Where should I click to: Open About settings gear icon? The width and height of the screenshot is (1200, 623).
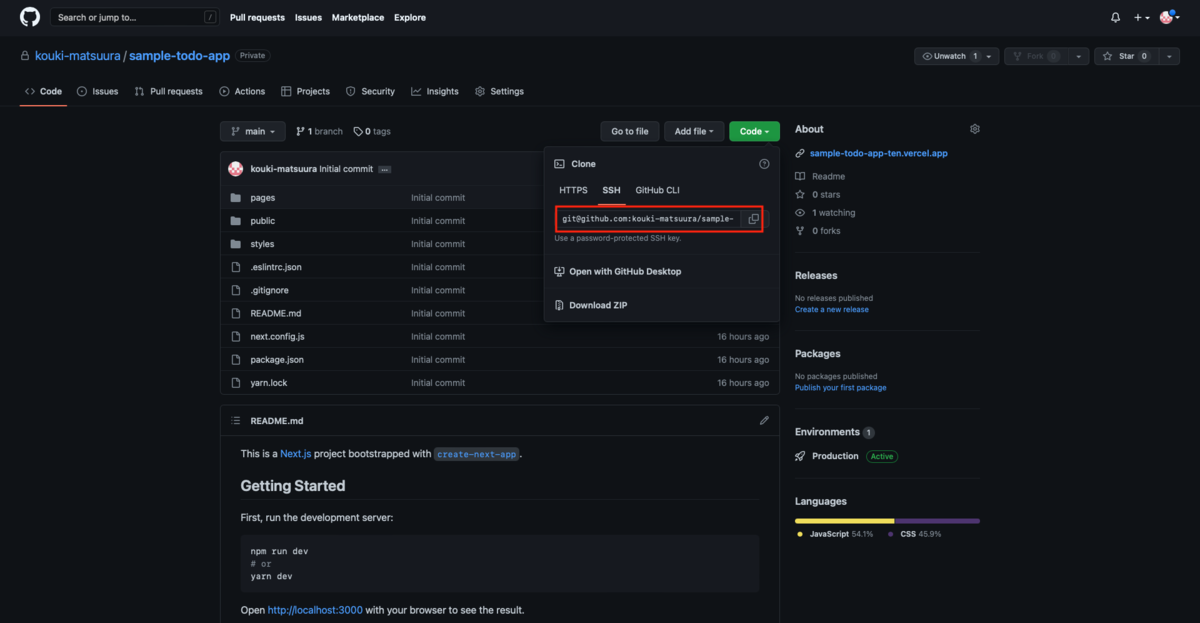point(975,129)
